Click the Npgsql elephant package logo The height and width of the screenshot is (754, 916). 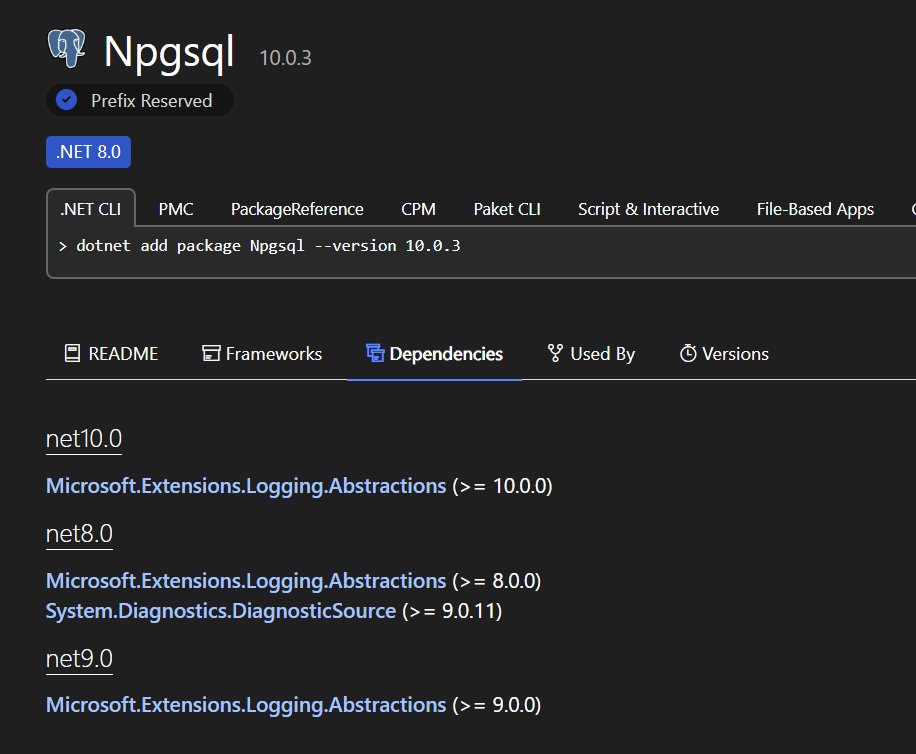[x=67, y=48]
